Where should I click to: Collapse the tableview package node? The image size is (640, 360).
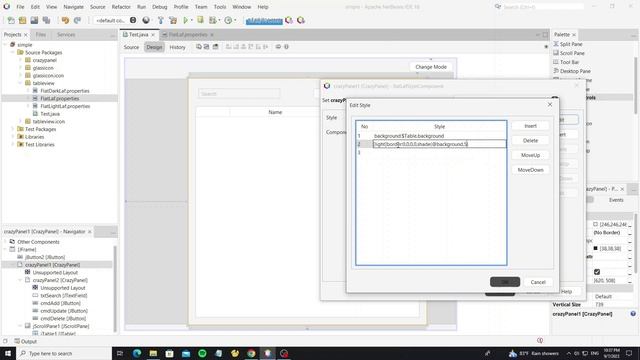point(20,83)
